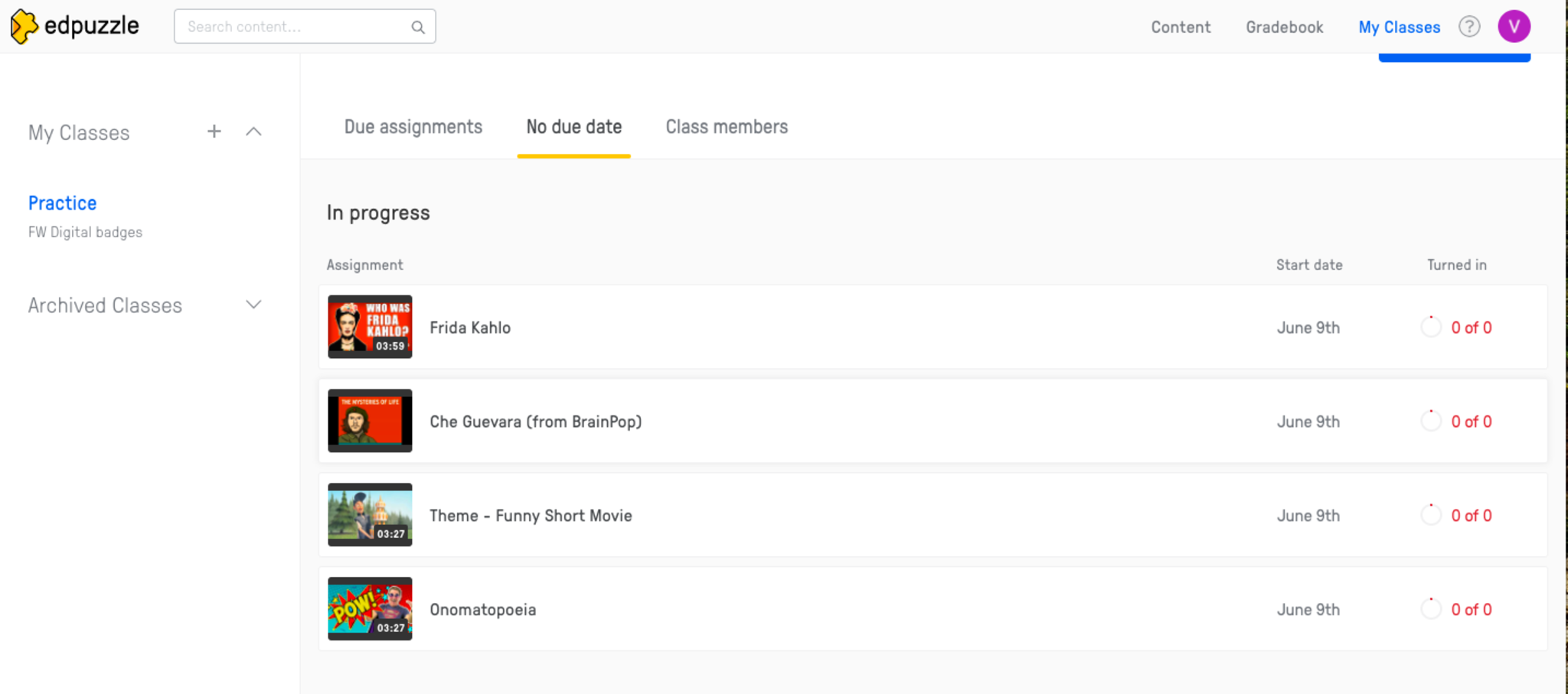Add a new class with plus icon

coord(214,132)
